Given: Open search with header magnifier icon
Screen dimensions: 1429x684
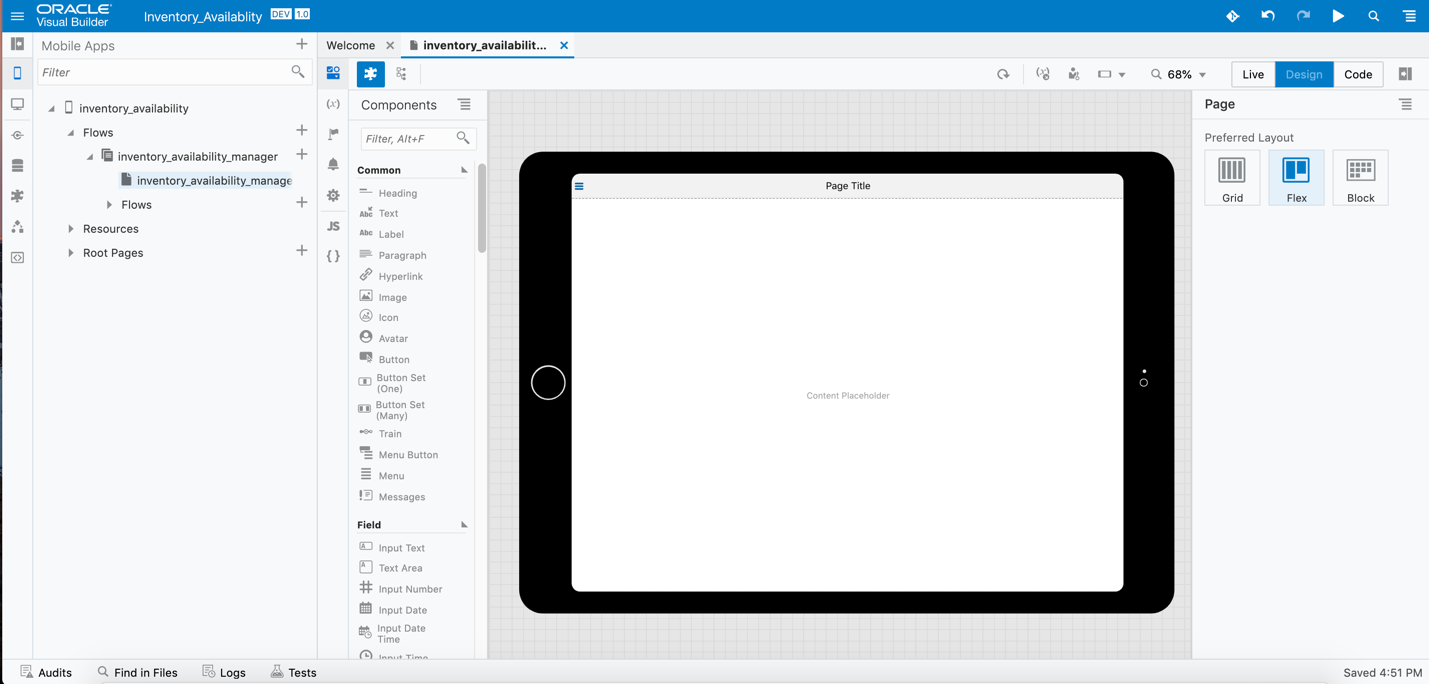Looking at the screenshot, I should tap(1374, 16).
